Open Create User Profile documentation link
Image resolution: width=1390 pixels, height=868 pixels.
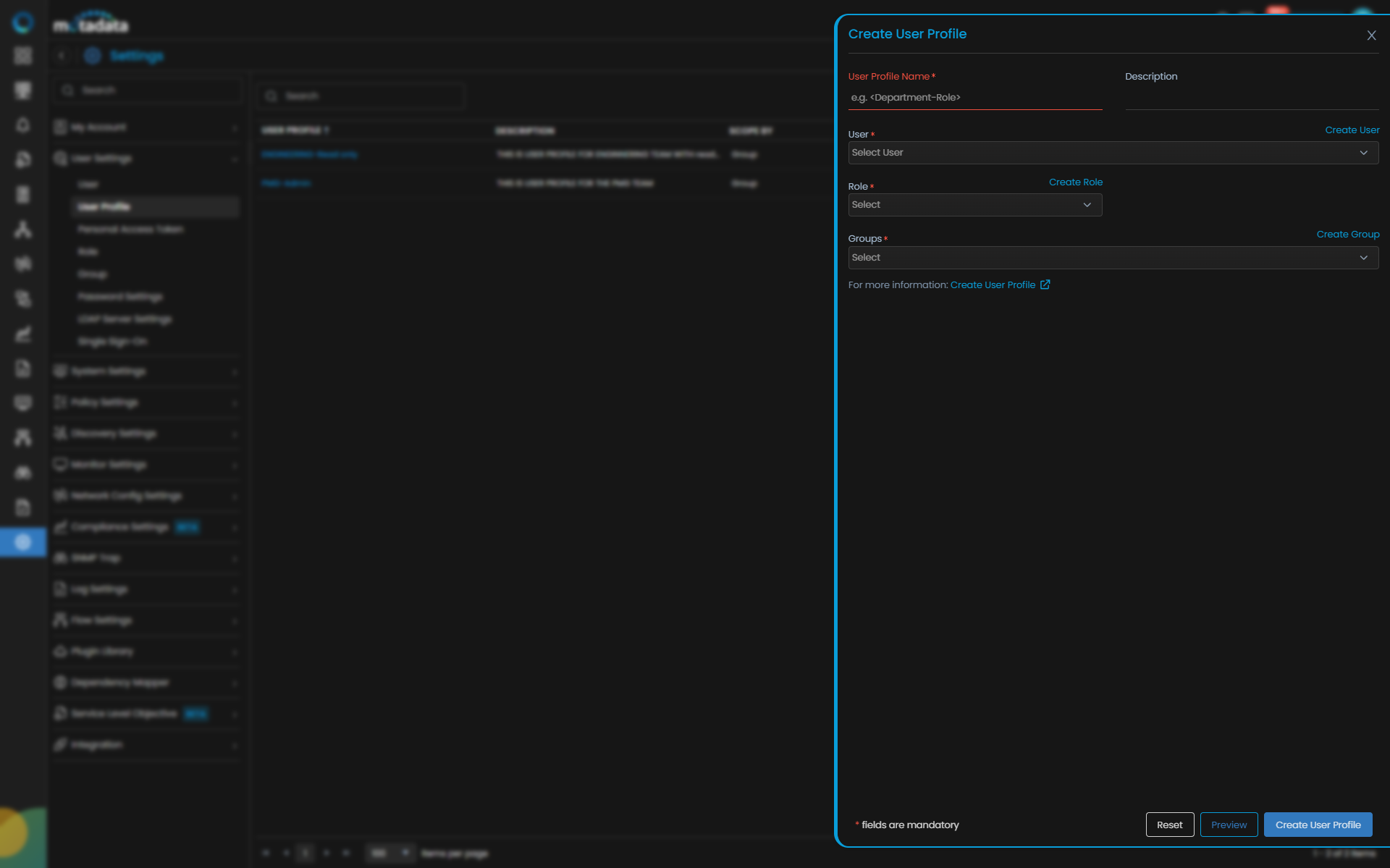click(x=993, y=285)
